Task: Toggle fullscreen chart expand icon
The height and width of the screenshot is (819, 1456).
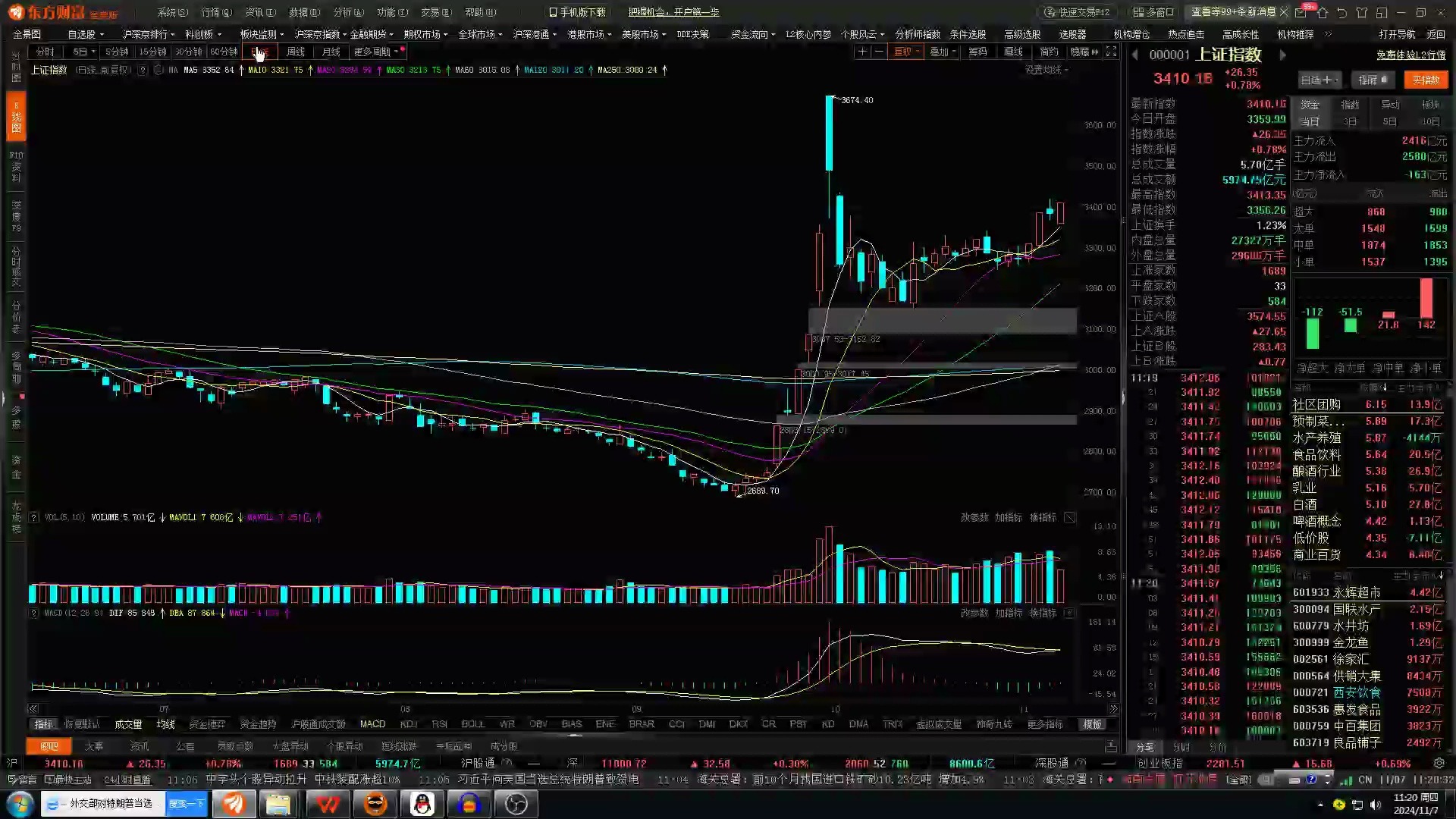Action: coord(1111,52)
